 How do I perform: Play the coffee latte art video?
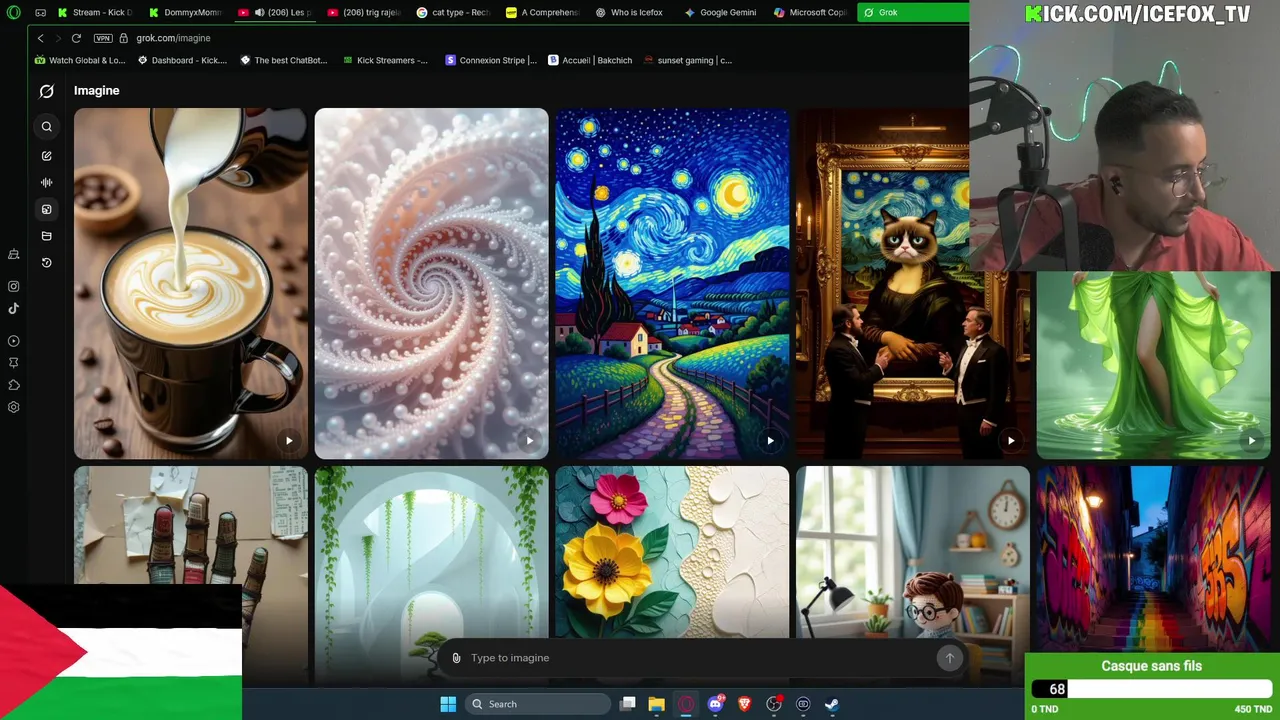289,440
